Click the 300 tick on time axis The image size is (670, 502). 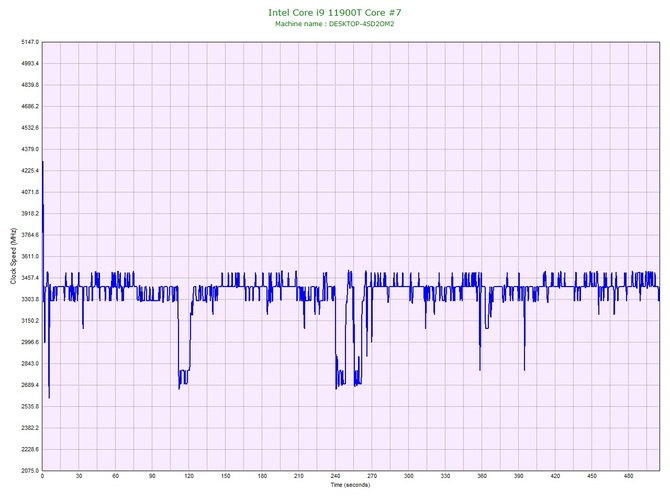[409, 476]
